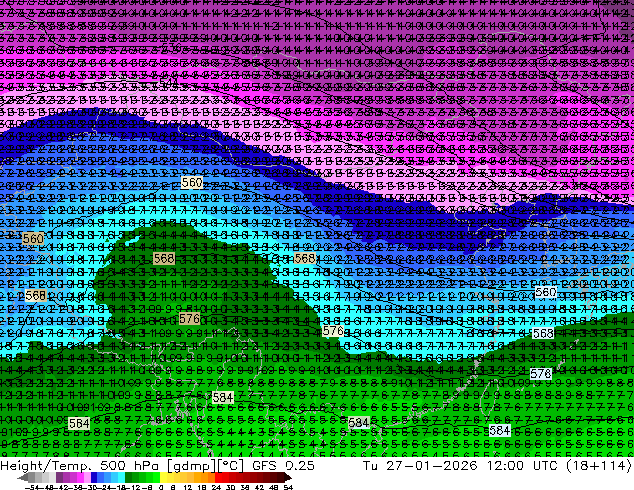
Task: Select the dark navy blue legend swatch
Action: 94,477
